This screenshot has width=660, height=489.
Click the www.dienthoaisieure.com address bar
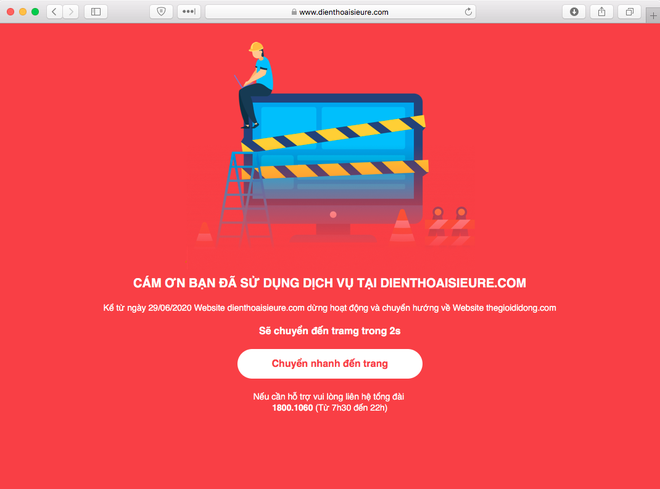tap(341, 12)
